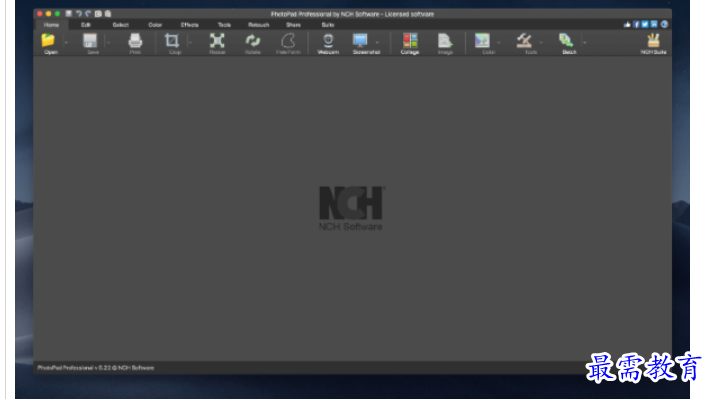Screen dimensions: 710x399
Task: Expand the Batch dropdown arrow
Action: pos(585,42)
